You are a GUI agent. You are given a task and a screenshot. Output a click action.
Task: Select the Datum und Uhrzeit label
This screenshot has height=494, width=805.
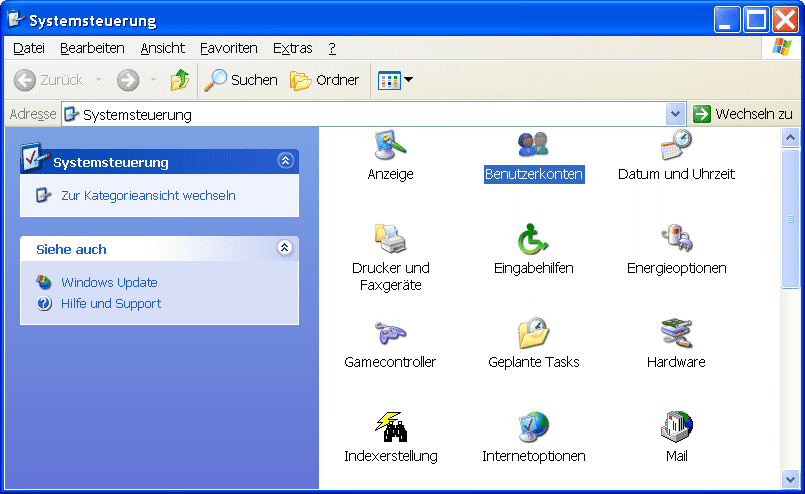pos(676,174)
